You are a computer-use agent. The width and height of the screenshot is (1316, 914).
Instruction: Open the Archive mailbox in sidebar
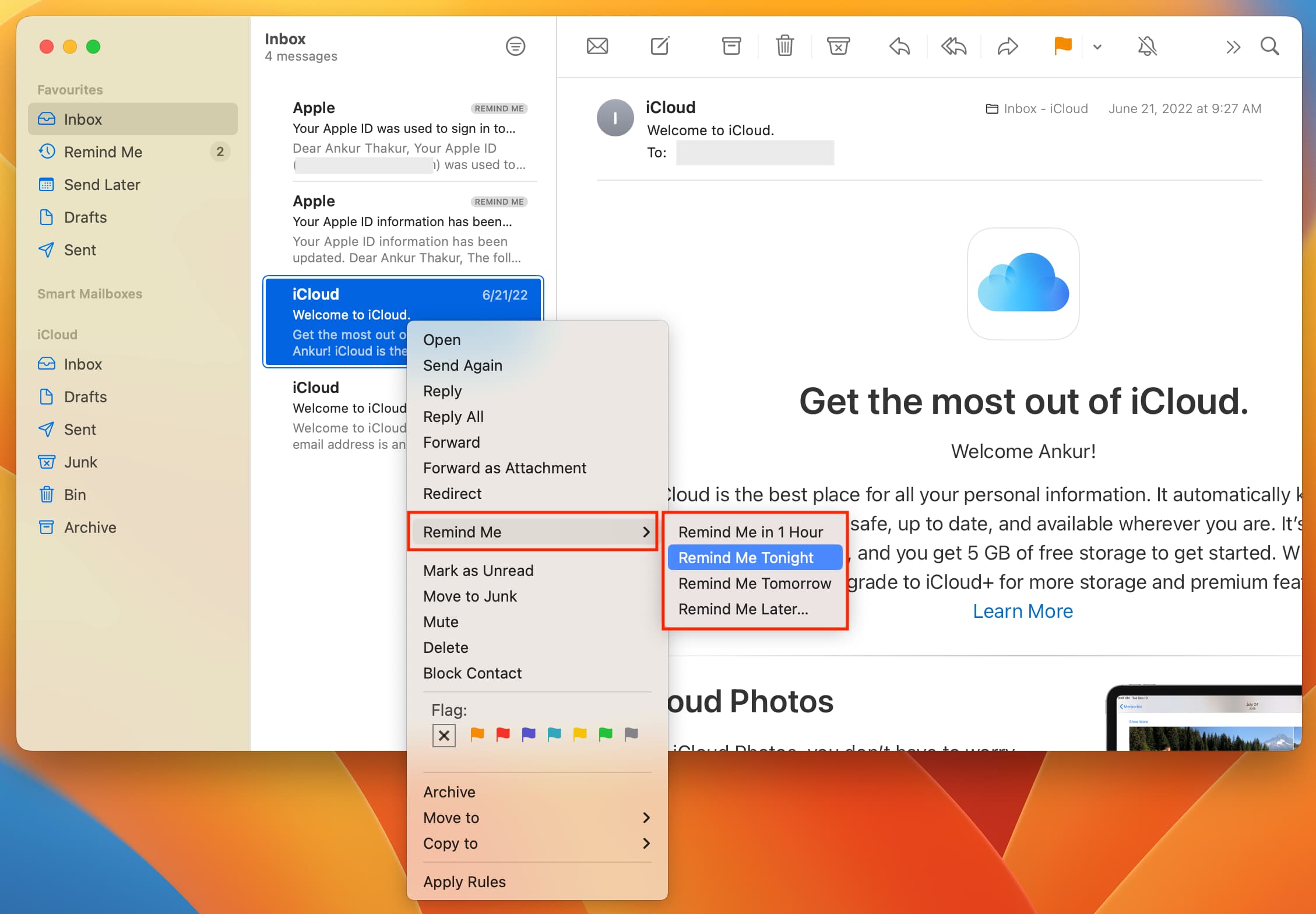click(x=133, y=527)
